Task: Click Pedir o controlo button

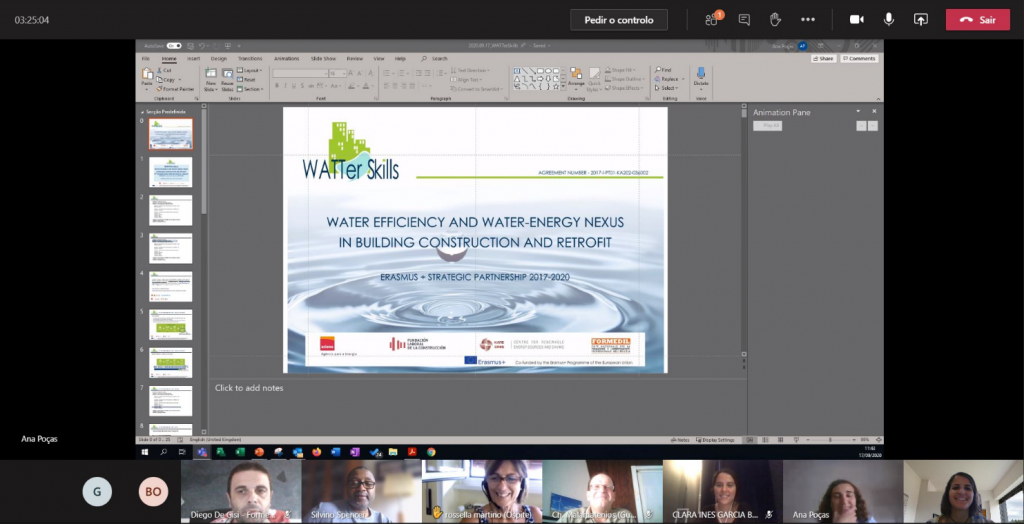Action: pyautogui.click(x=618, y=20)
